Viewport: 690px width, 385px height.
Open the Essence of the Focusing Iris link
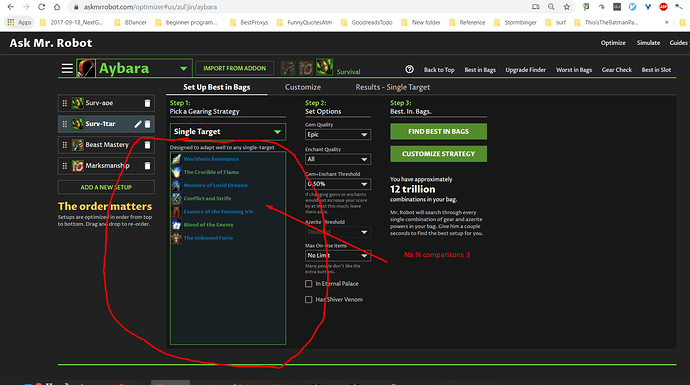coord(218,212)
